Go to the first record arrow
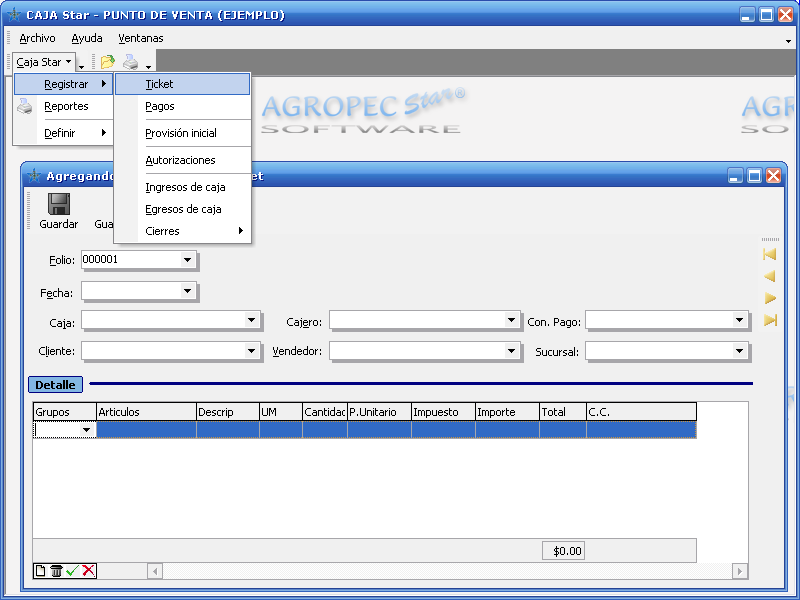The image size is (800, 600). pos(770,254)
